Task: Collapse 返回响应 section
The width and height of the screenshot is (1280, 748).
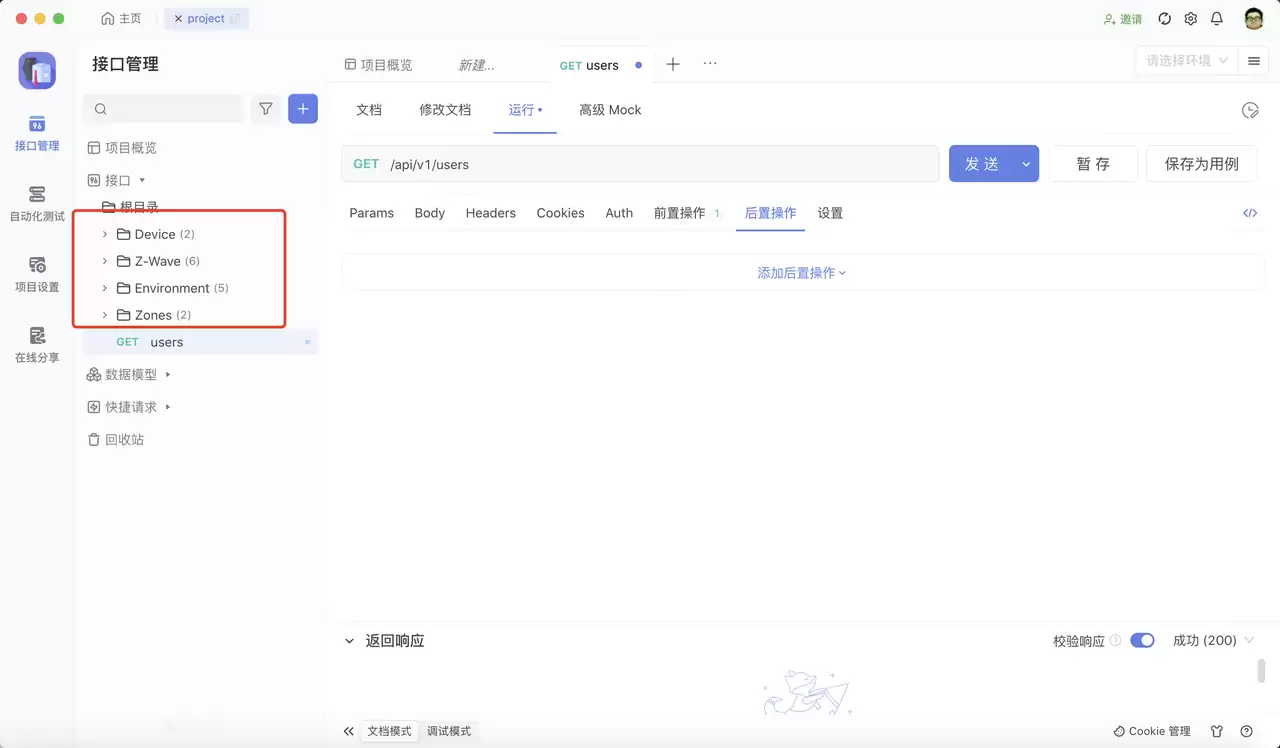Action: tap(349, 641)
